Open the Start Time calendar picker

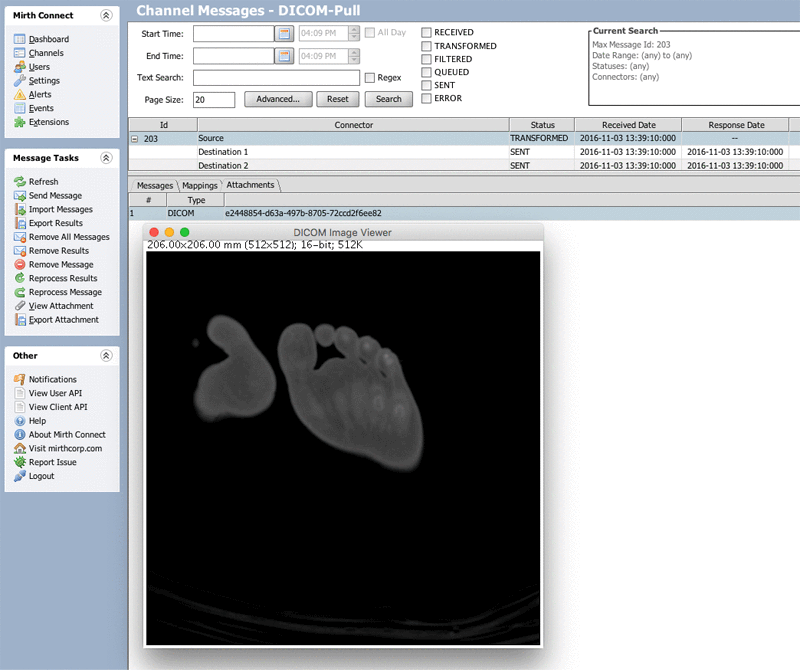click(x=284, y=33)
